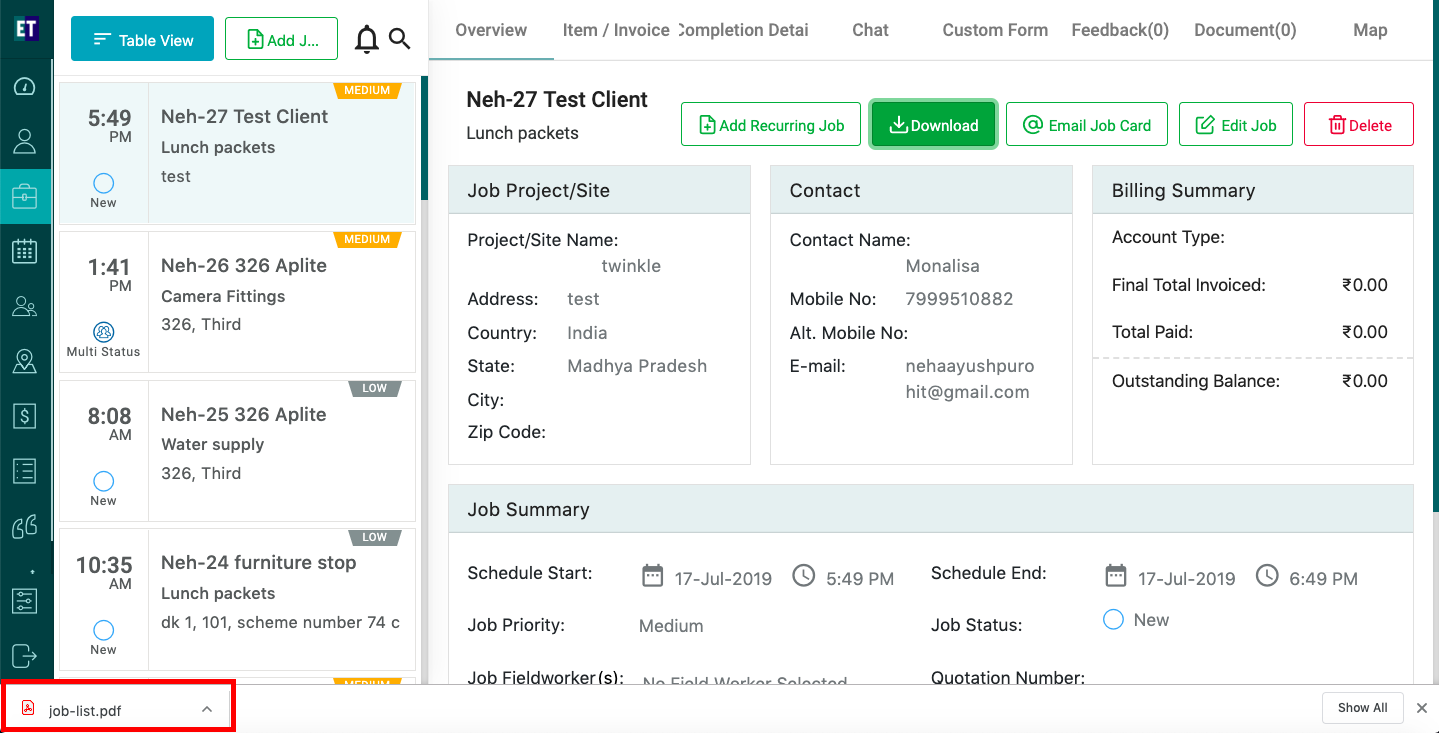Viewport: 1439px width, 733px height.
Task: Open the Map tab
Action: (1370, 30)
